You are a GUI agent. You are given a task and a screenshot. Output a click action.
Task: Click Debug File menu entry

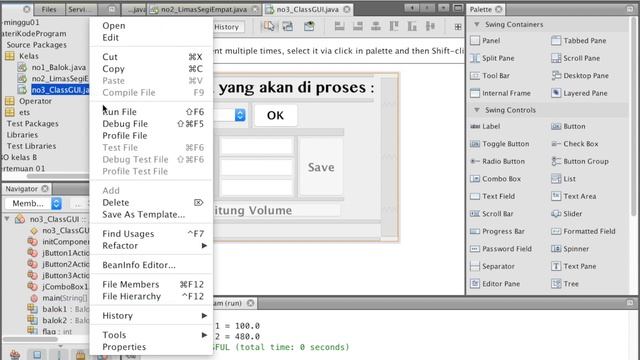pyautogui.click(x=151, y=124)
